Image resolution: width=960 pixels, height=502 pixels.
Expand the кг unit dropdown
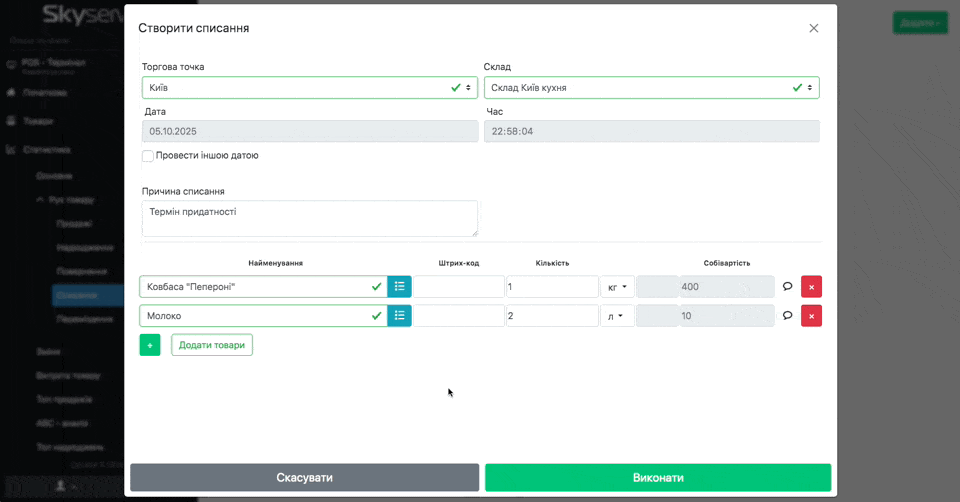(x=617, y=287)
